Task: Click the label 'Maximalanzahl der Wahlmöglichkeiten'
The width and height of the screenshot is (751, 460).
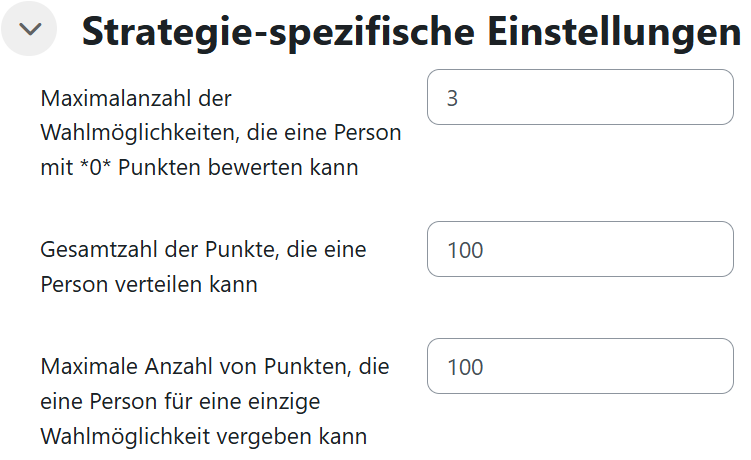Action: pos(136,99)
